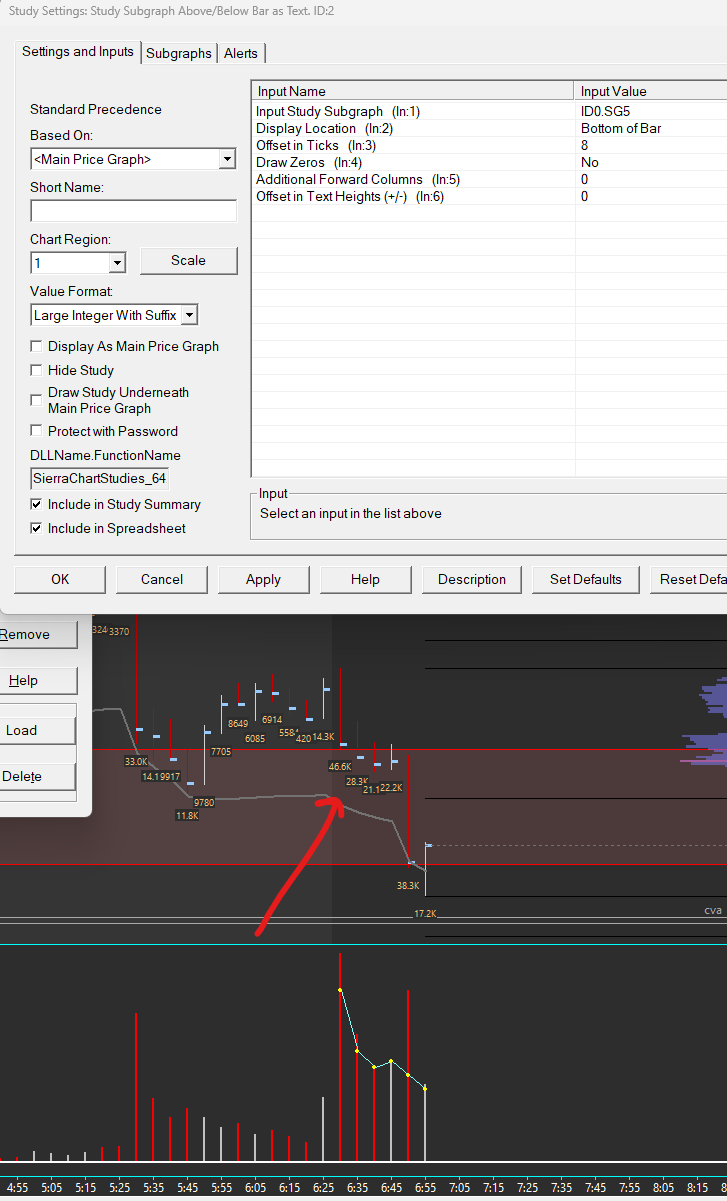Select the Offset in Ticks input row

click(489, 145)
